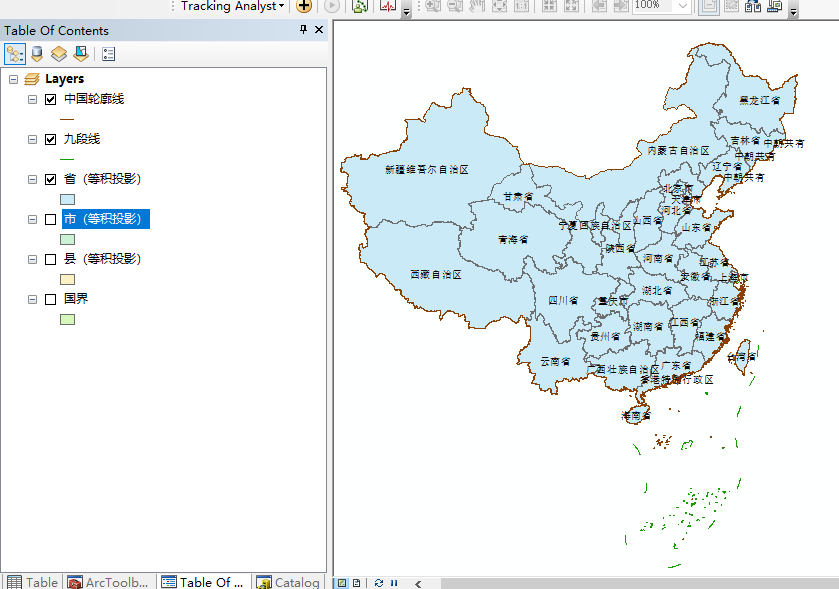Select the 中国轮廓线 layer name
This screenshot has width=839, height=589.
[94, 99]
